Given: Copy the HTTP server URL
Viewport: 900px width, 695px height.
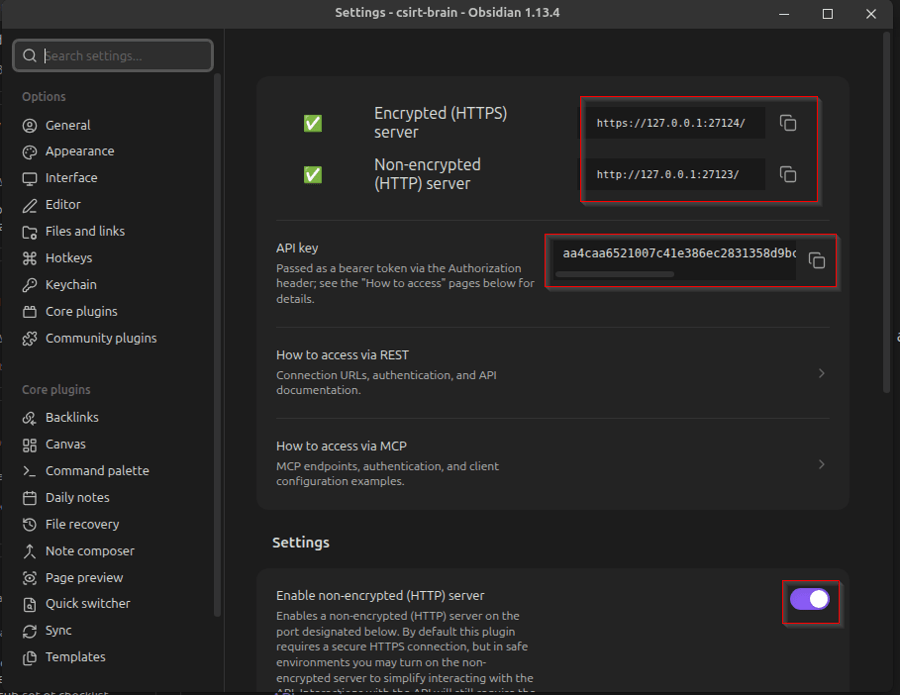Looking at the screenshot, I should point(788,174).
